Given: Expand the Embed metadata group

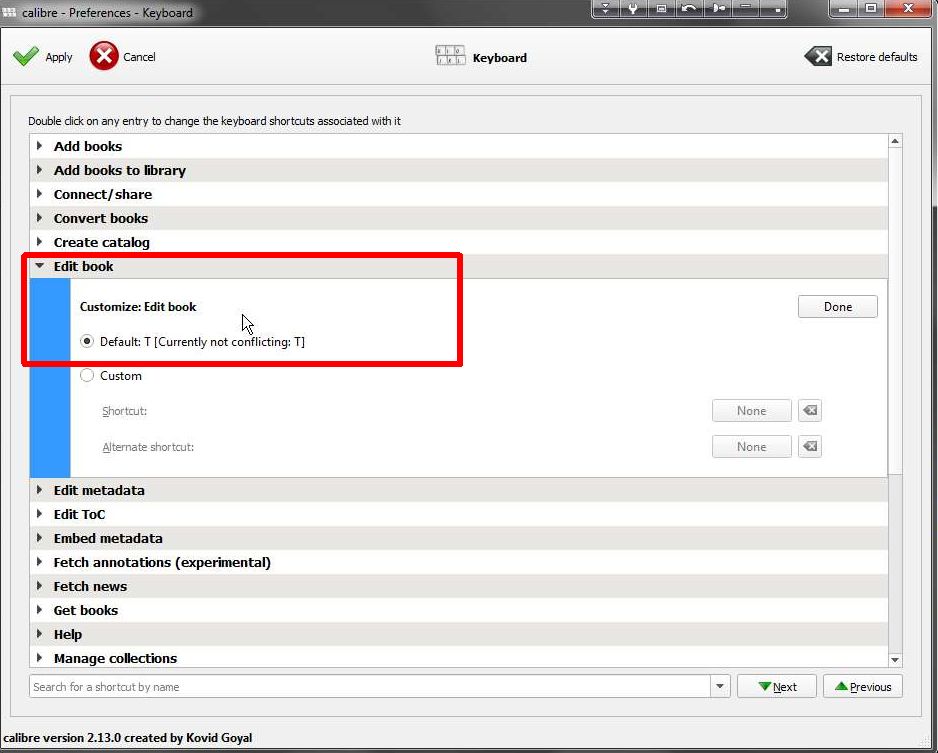Looking at the screenshot, I should 39,538.
